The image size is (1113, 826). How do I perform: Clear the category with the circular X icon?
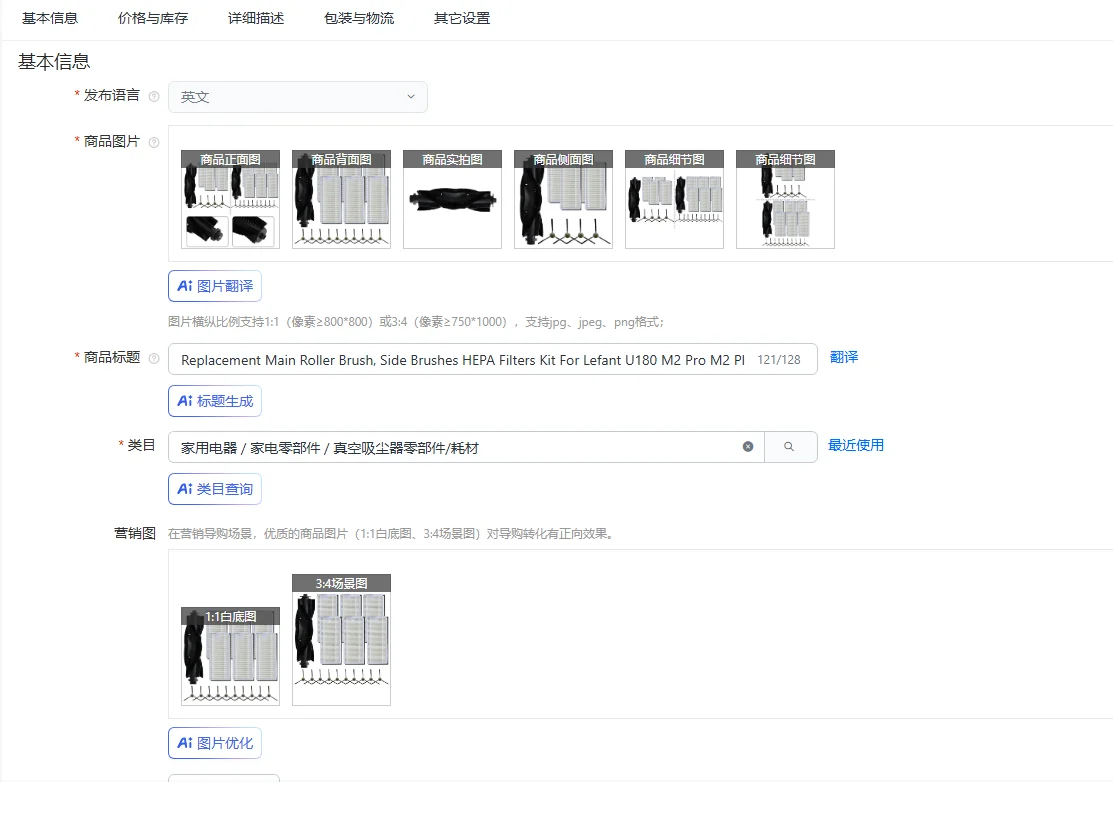(x=747, y=447)
